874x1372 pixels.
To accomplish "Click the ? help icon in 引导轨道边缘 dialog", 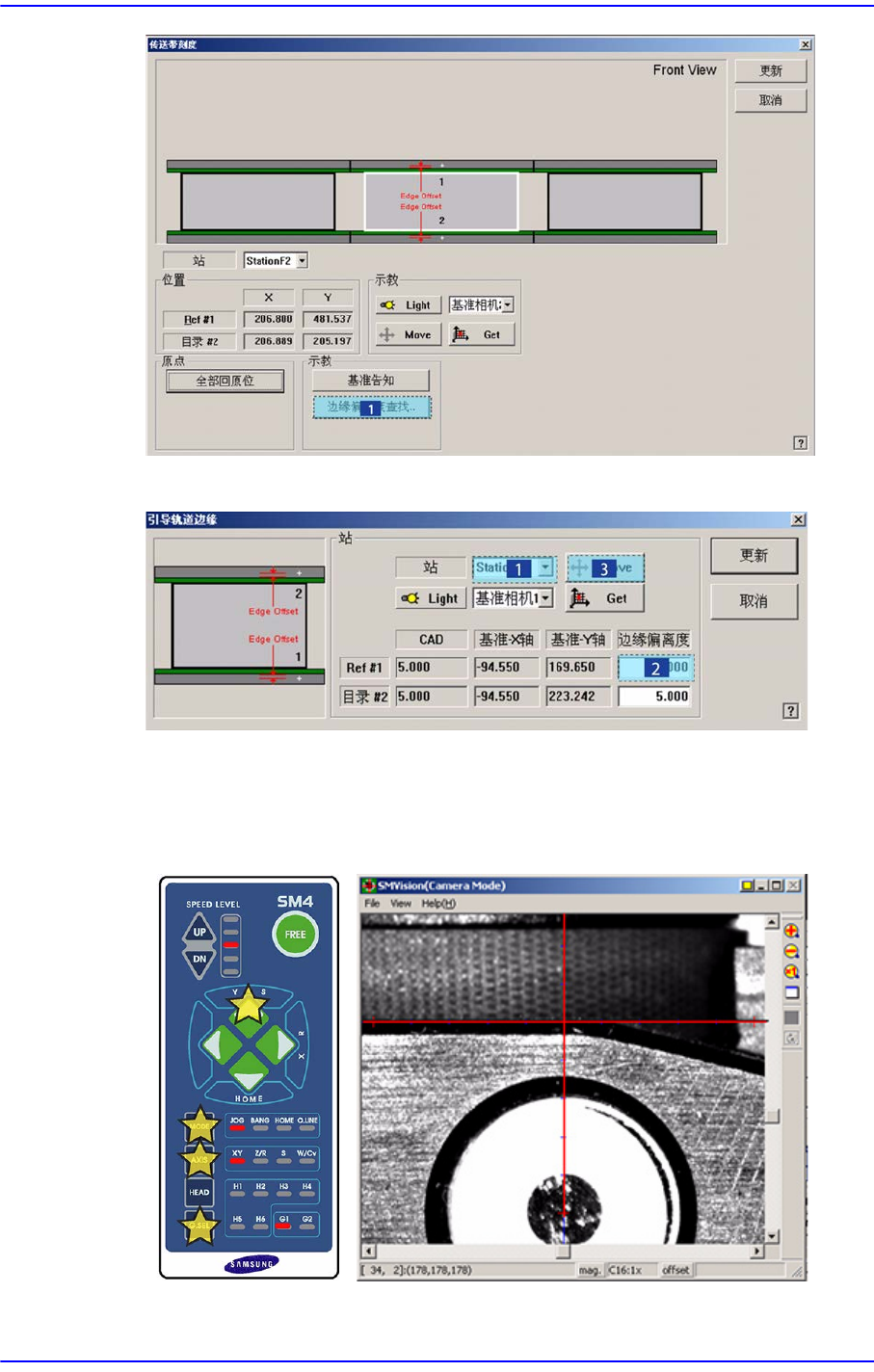I will point(790,711).
